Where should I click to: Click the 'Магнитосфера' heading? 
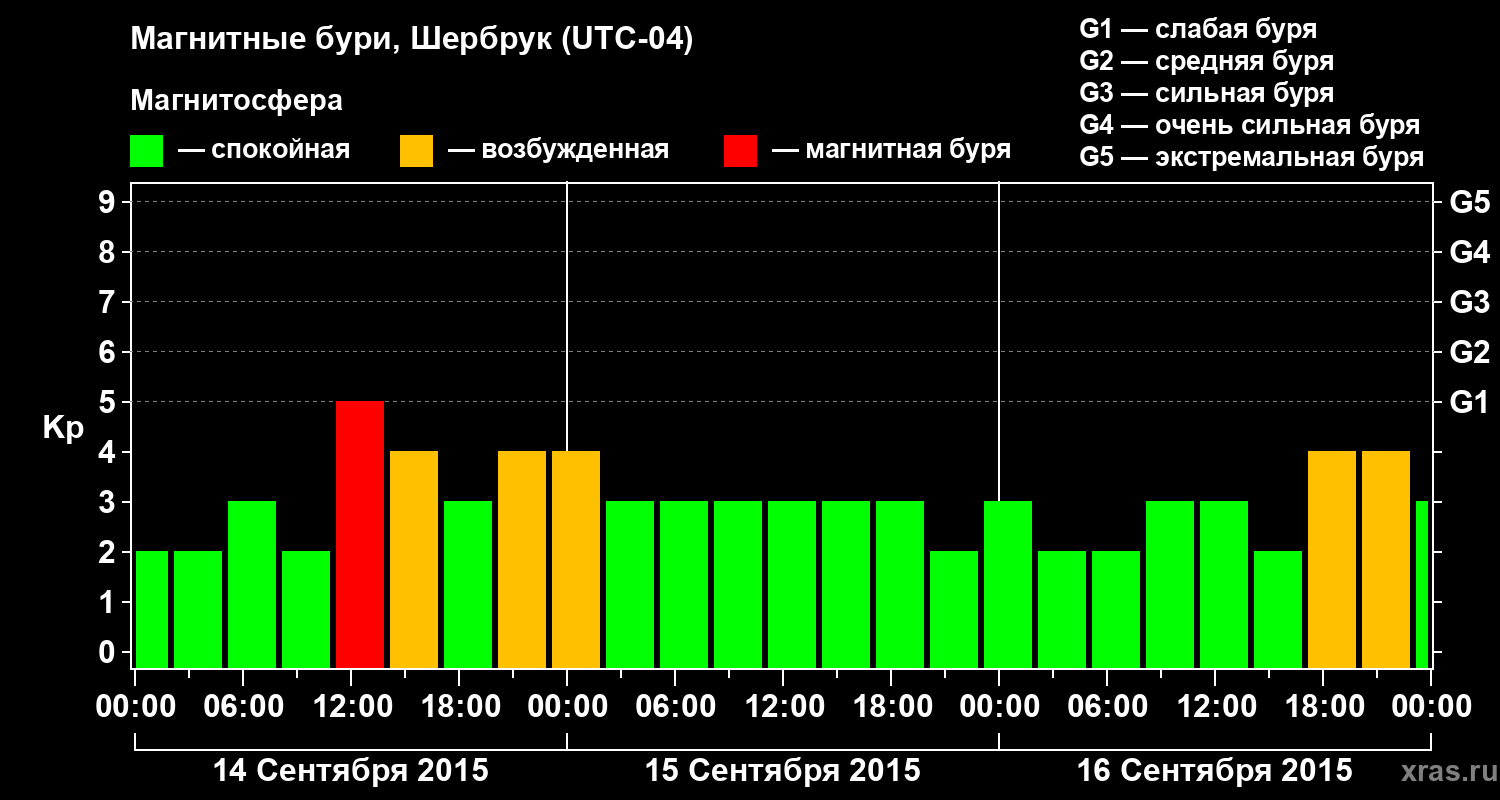click(236, 101)
